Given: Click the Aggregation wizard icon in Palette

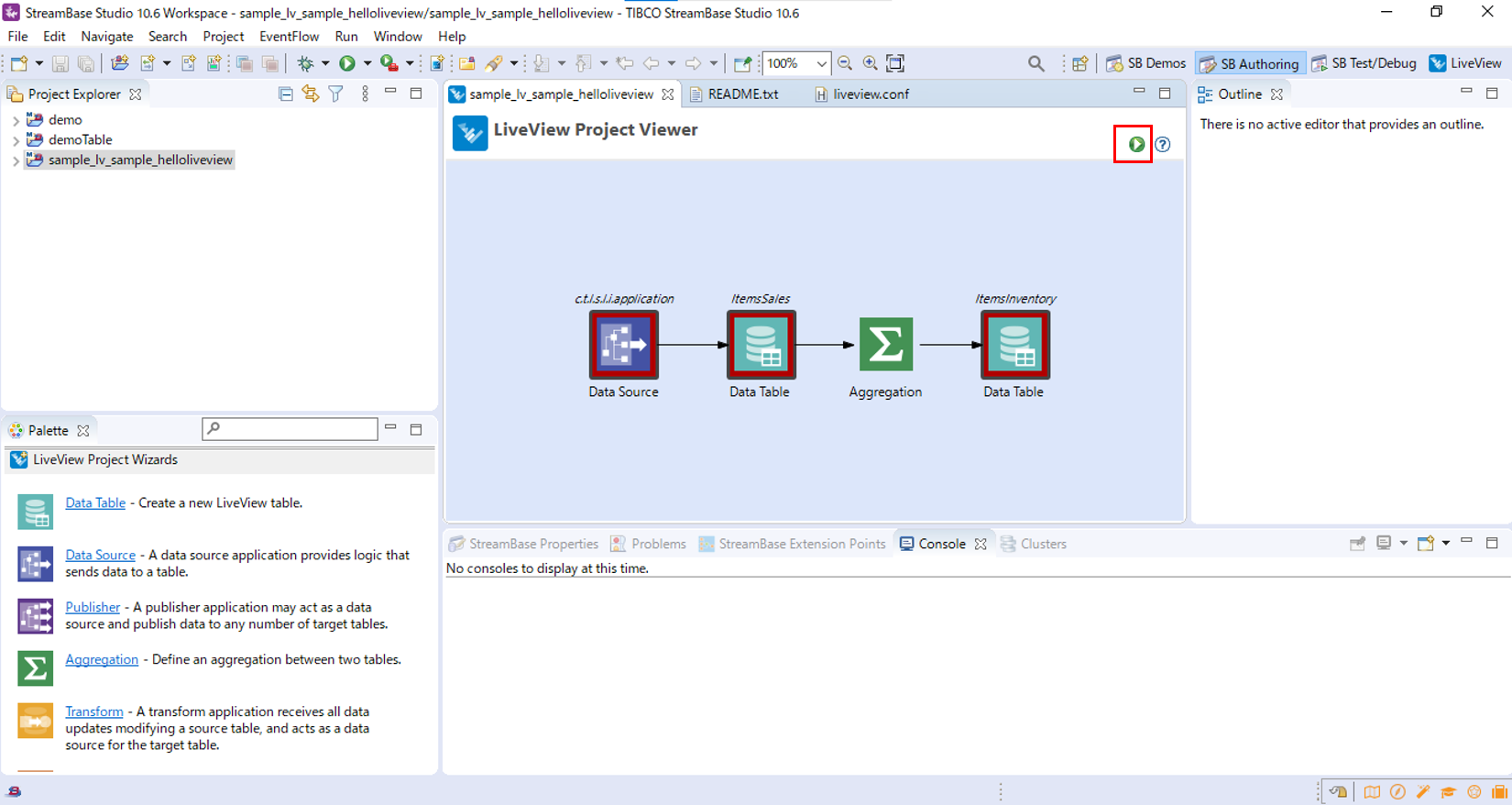Looking at the screenshot, I should (x=35, y=668).
